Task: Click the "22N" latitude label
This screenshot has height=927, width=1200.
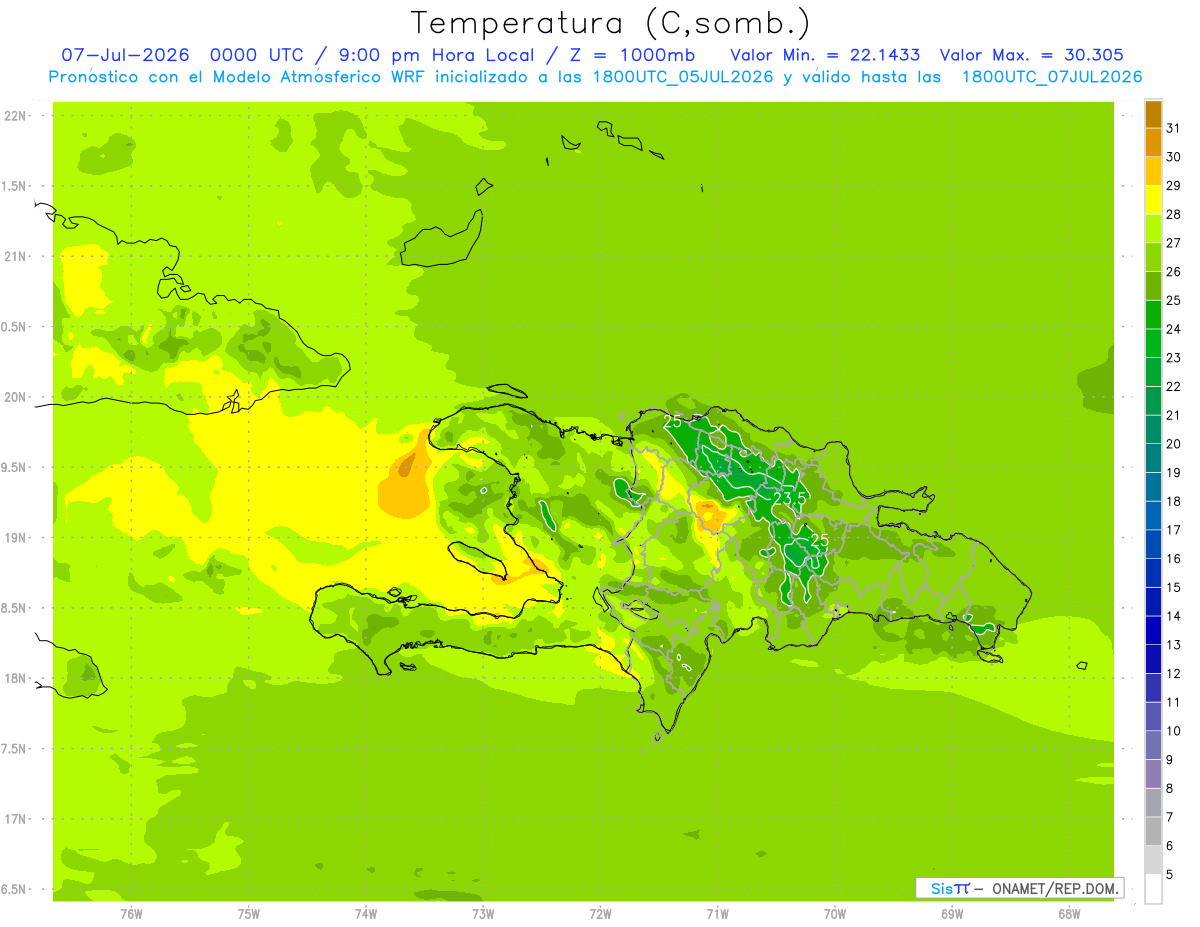Action: [16, 116]
